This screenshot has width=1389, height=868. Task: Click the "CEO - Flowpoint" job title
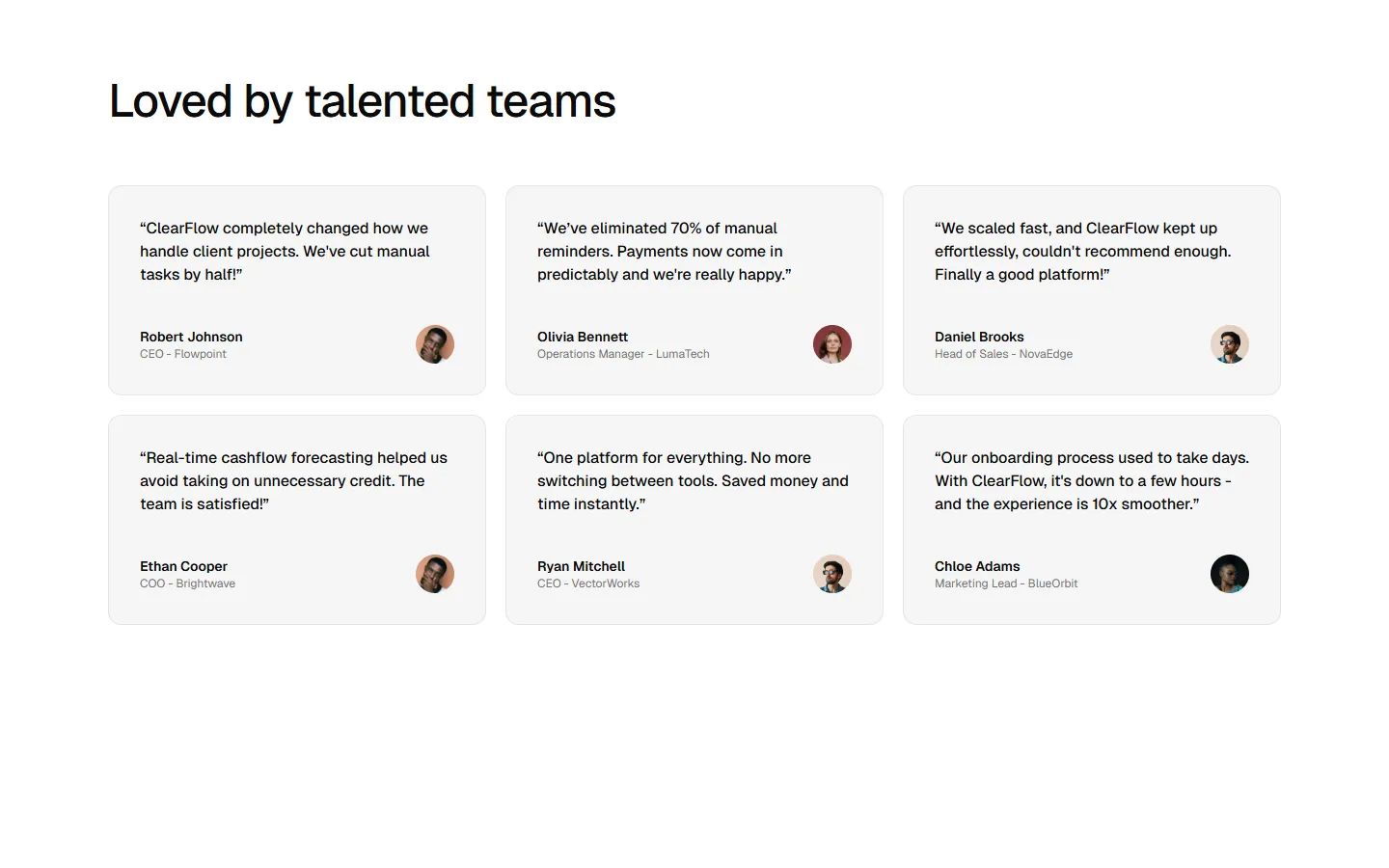click(x=183, y=354)
